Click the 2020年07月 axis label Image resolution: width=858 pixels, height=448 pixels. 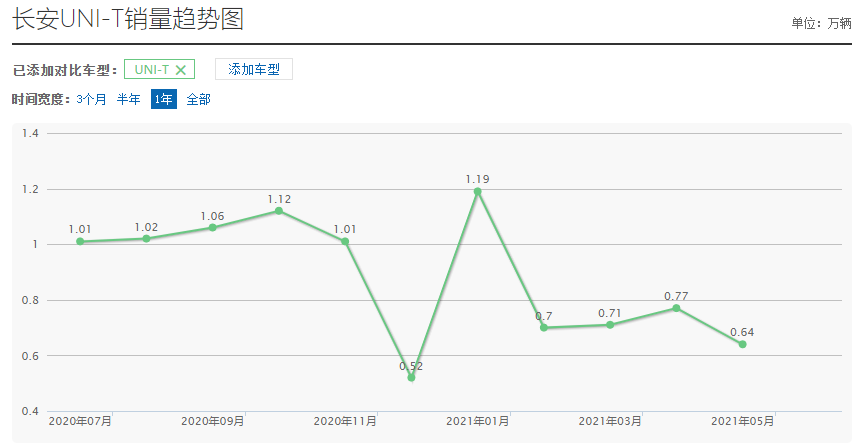point(80,421)
